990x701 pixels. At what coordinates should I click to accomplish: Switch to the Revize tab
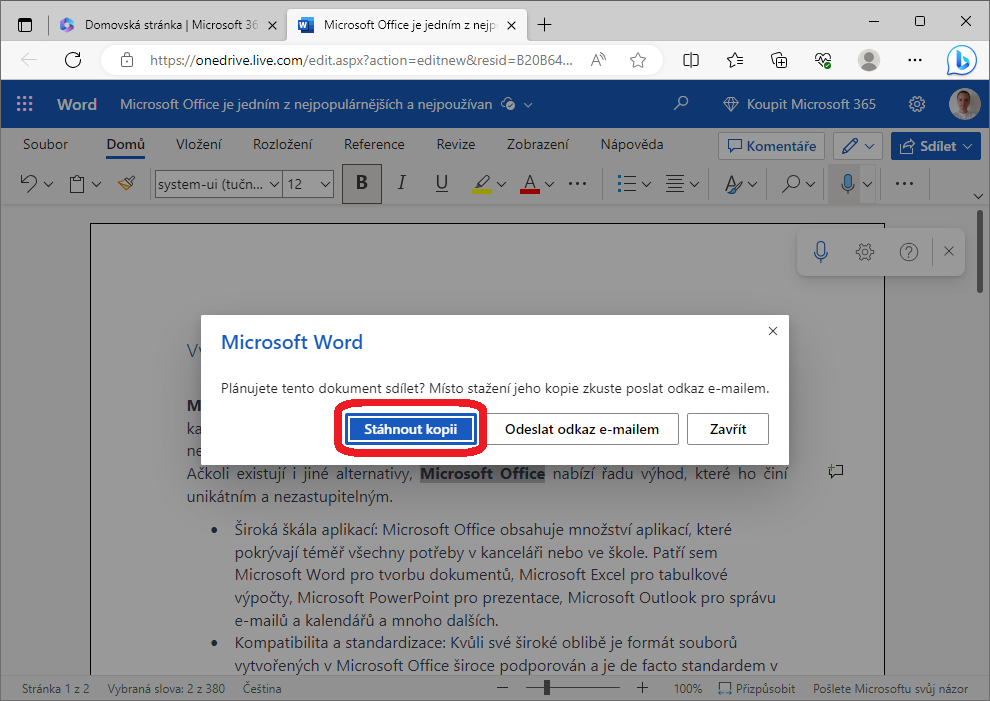(x=456, y=145)
